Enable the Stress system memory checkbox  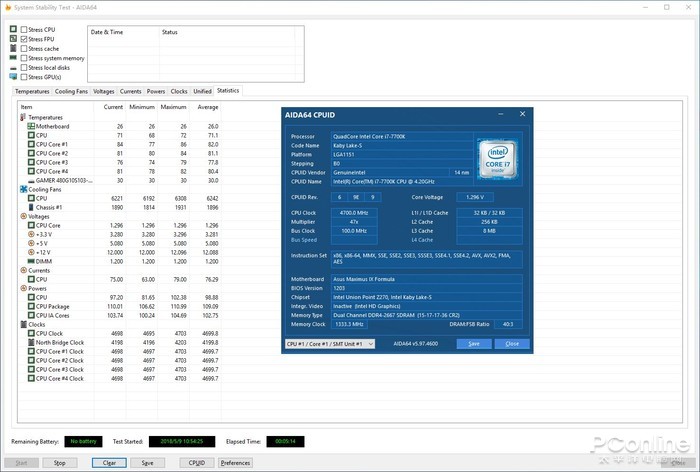click(x=25, y=58)
